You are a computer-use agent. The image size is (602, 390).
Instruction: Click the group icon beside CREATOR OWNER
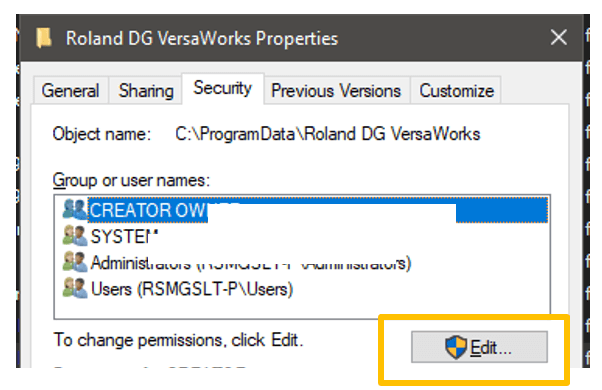tap(75, 210)
